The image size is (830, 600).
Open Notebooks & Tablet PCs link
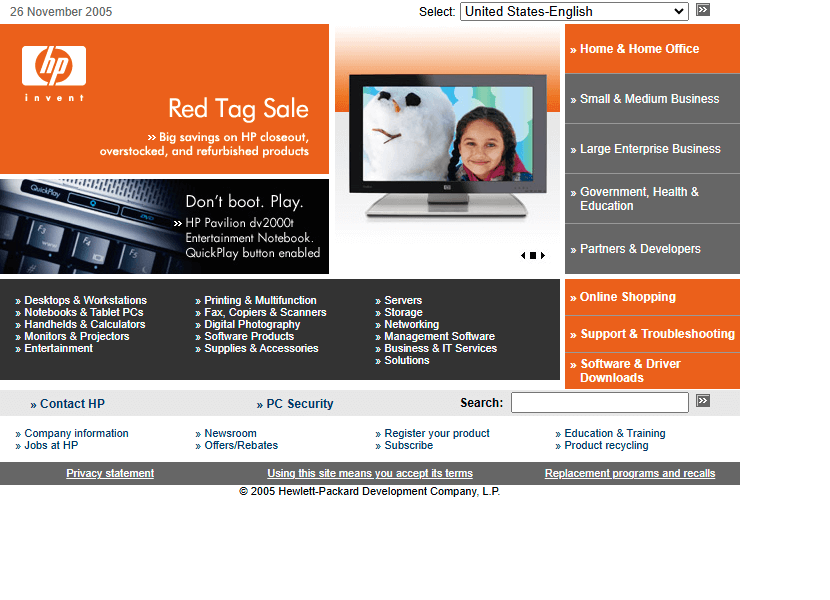pos(84,312)
